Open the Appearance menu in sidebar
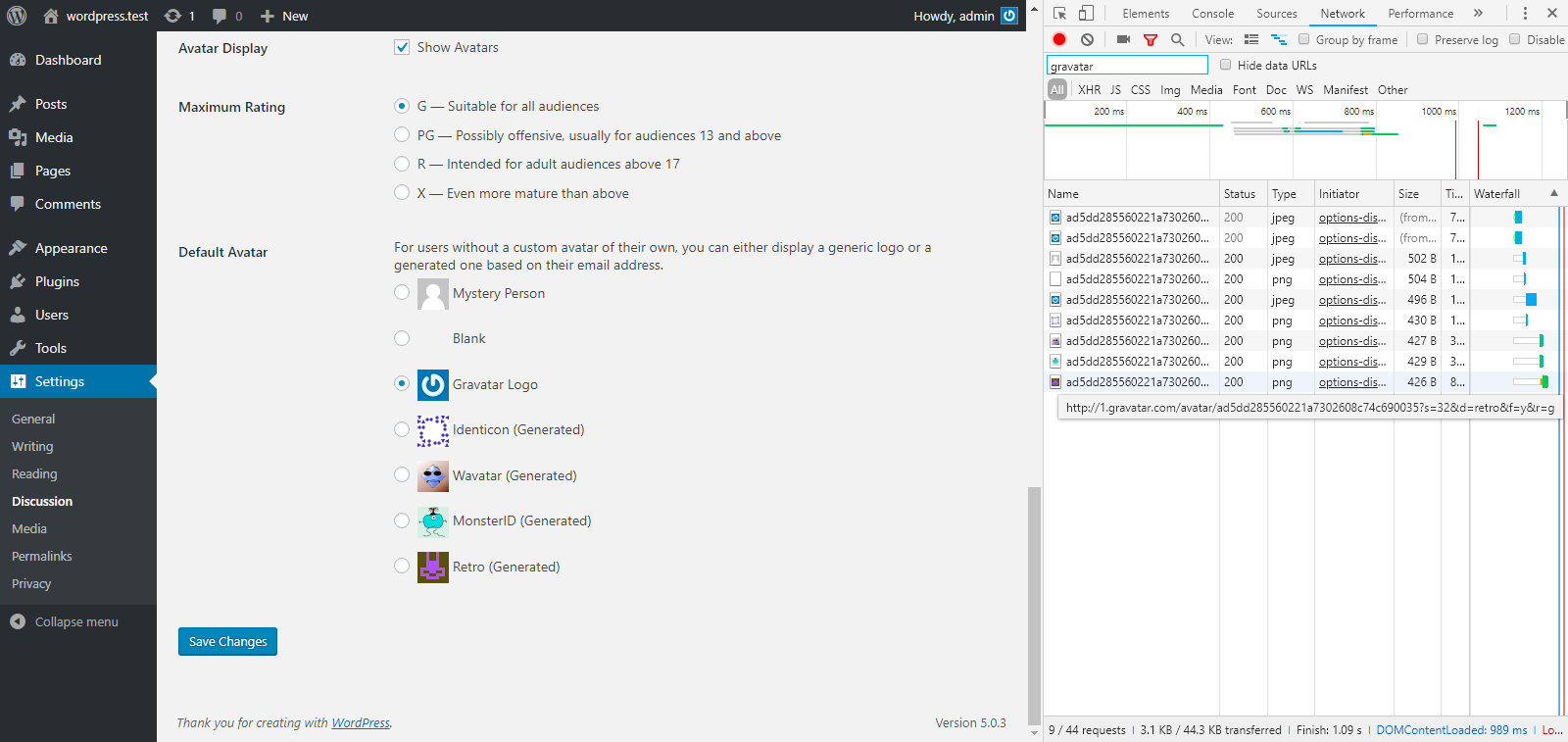The width and height of the screenshot is (1568, 742). (x=71, y=248)
